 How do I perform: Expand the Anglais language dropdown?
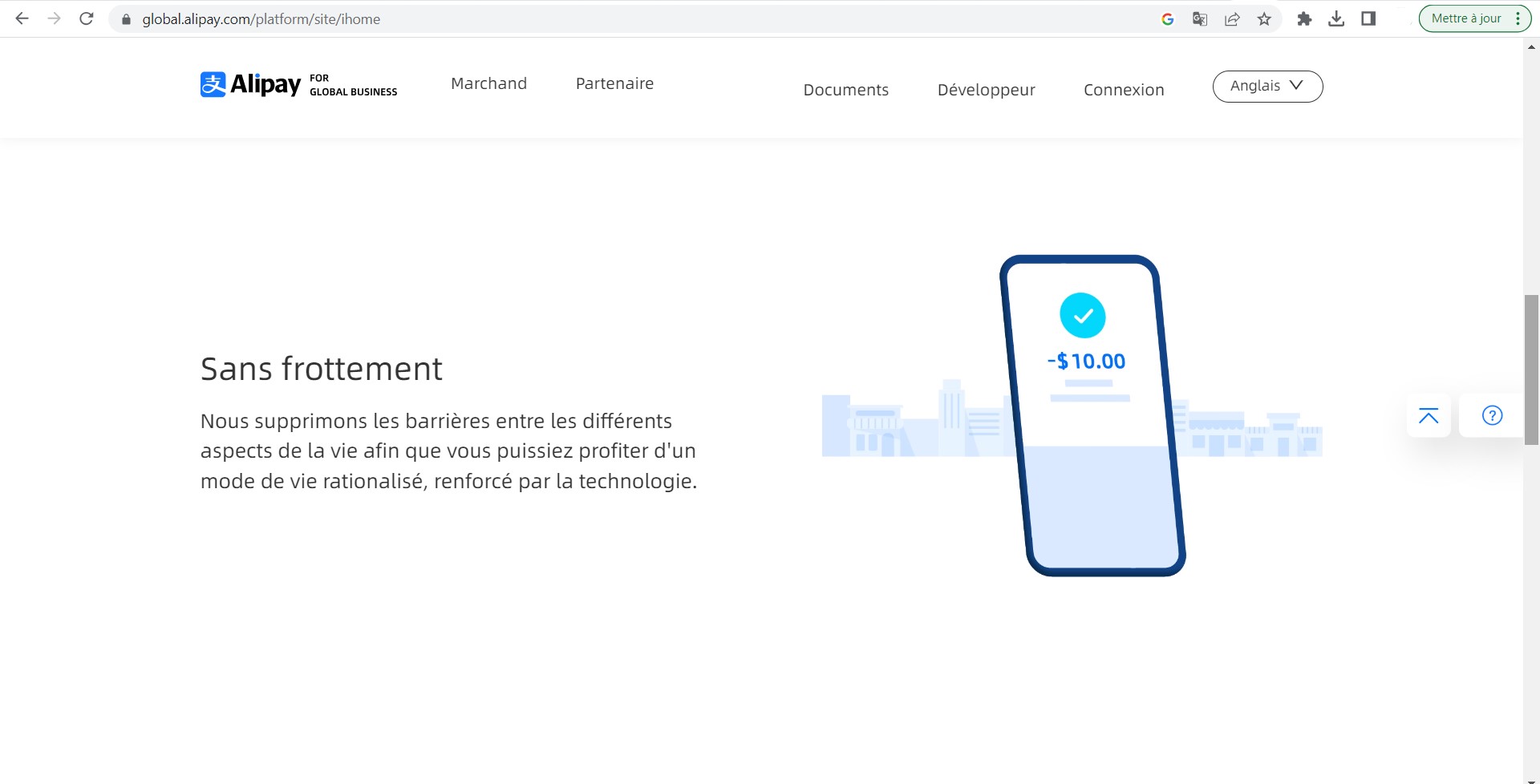(x=1267, y=87)
